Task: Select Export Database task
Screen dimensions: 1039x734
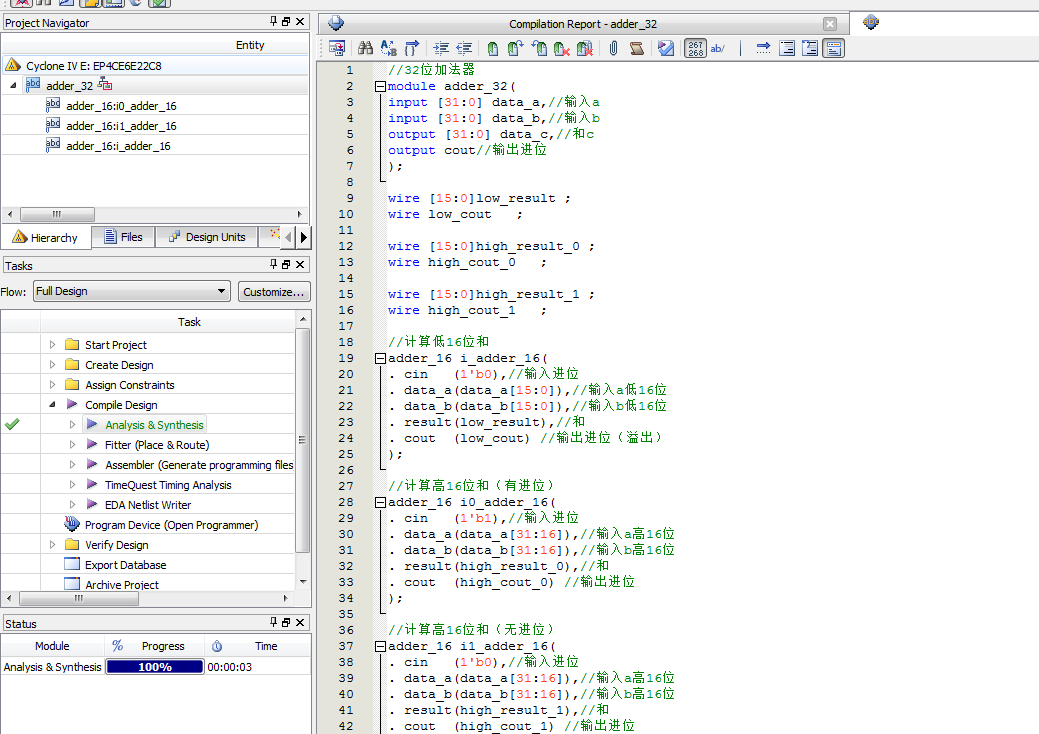Action: pos(125,565)
